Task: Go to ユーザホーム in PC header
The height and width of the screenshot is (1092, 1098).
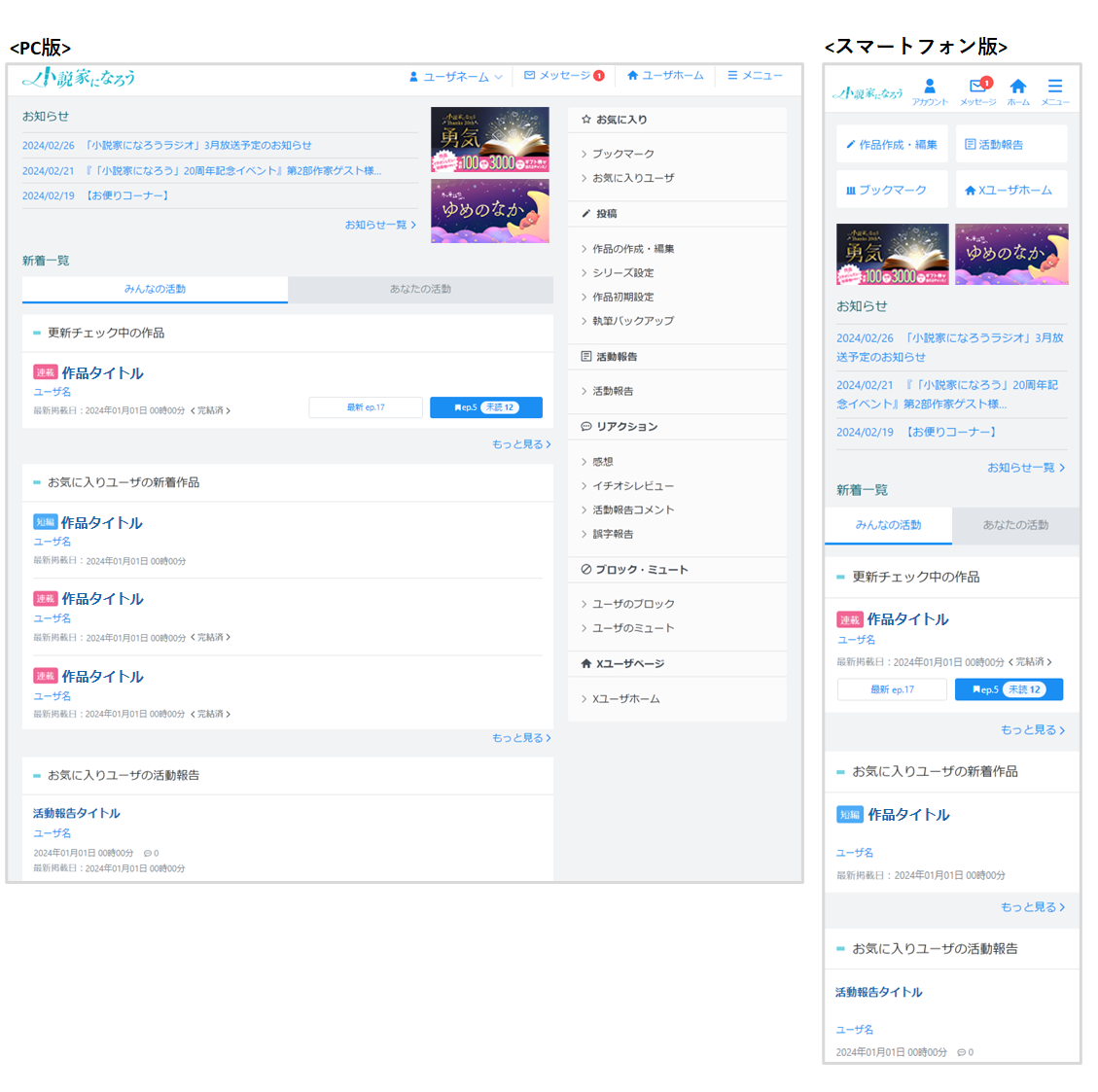Action: (x=665, y=76)
